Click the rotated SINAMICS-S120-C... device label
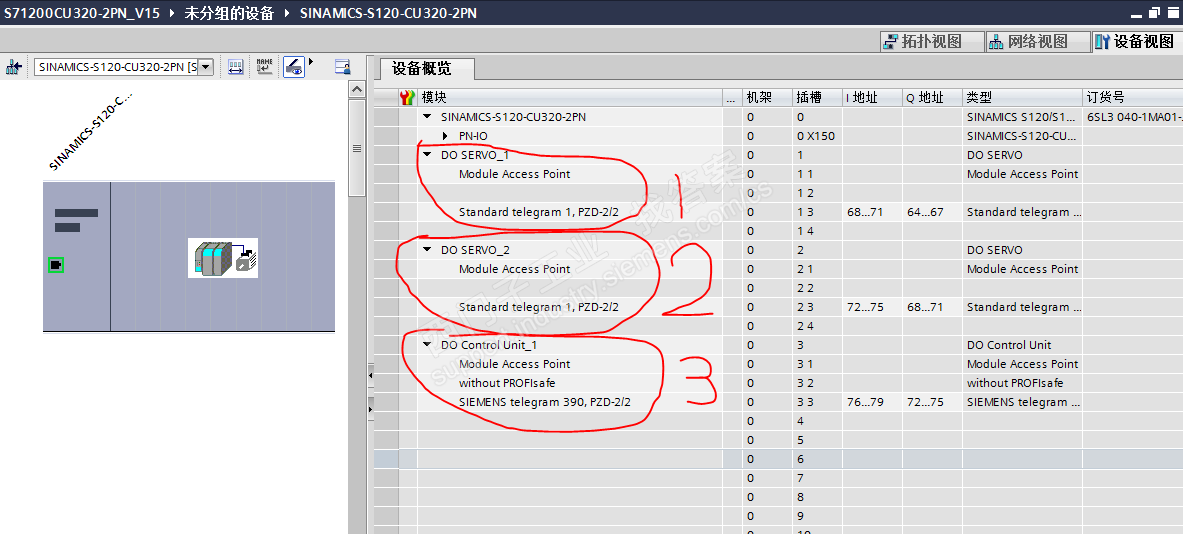 click(90, 132)
